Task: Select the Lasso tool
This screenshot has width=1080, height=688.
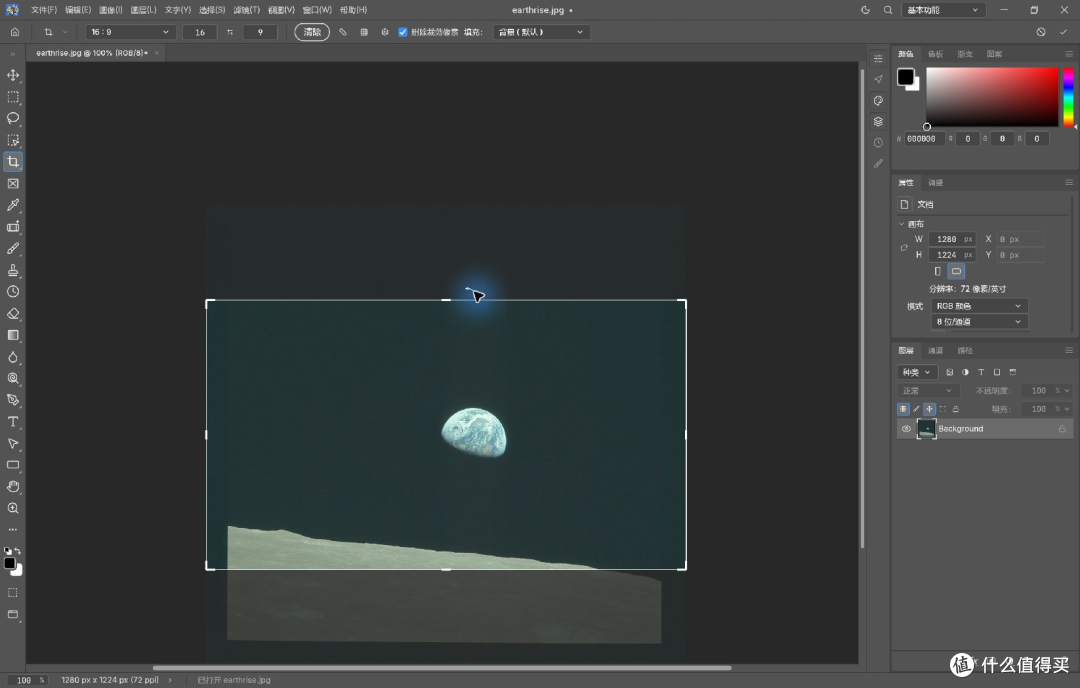Action: tap(13, 118)
